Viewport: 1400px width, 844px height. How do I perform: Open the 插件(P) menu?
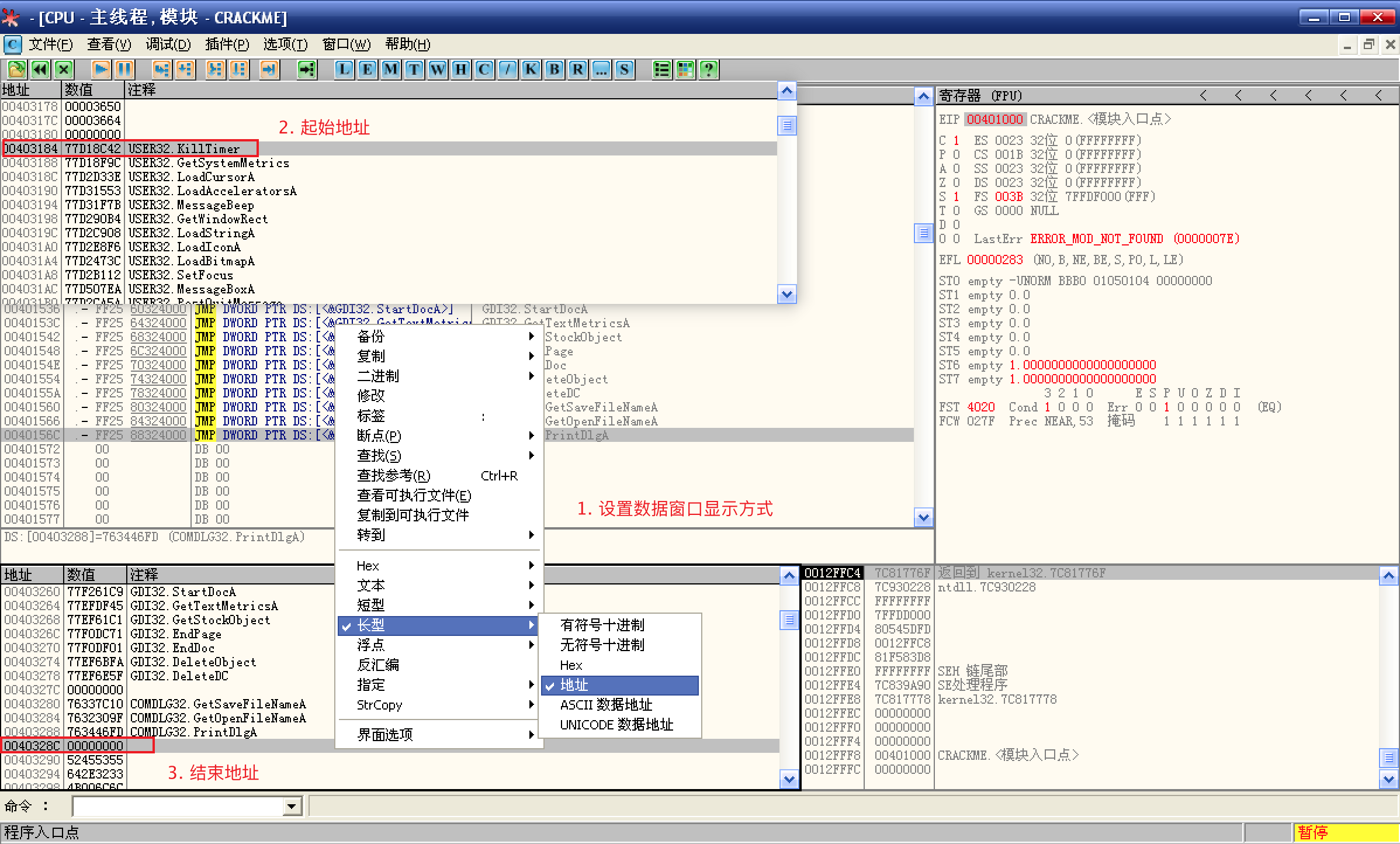point(227,44)
